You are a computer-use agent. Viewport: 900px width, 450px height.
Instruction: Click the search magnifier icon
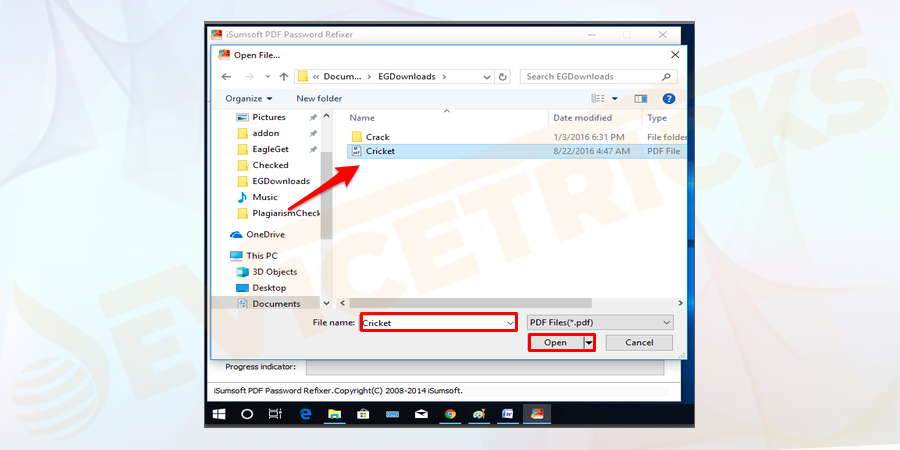pyautogui.click(x=666, y=76)
